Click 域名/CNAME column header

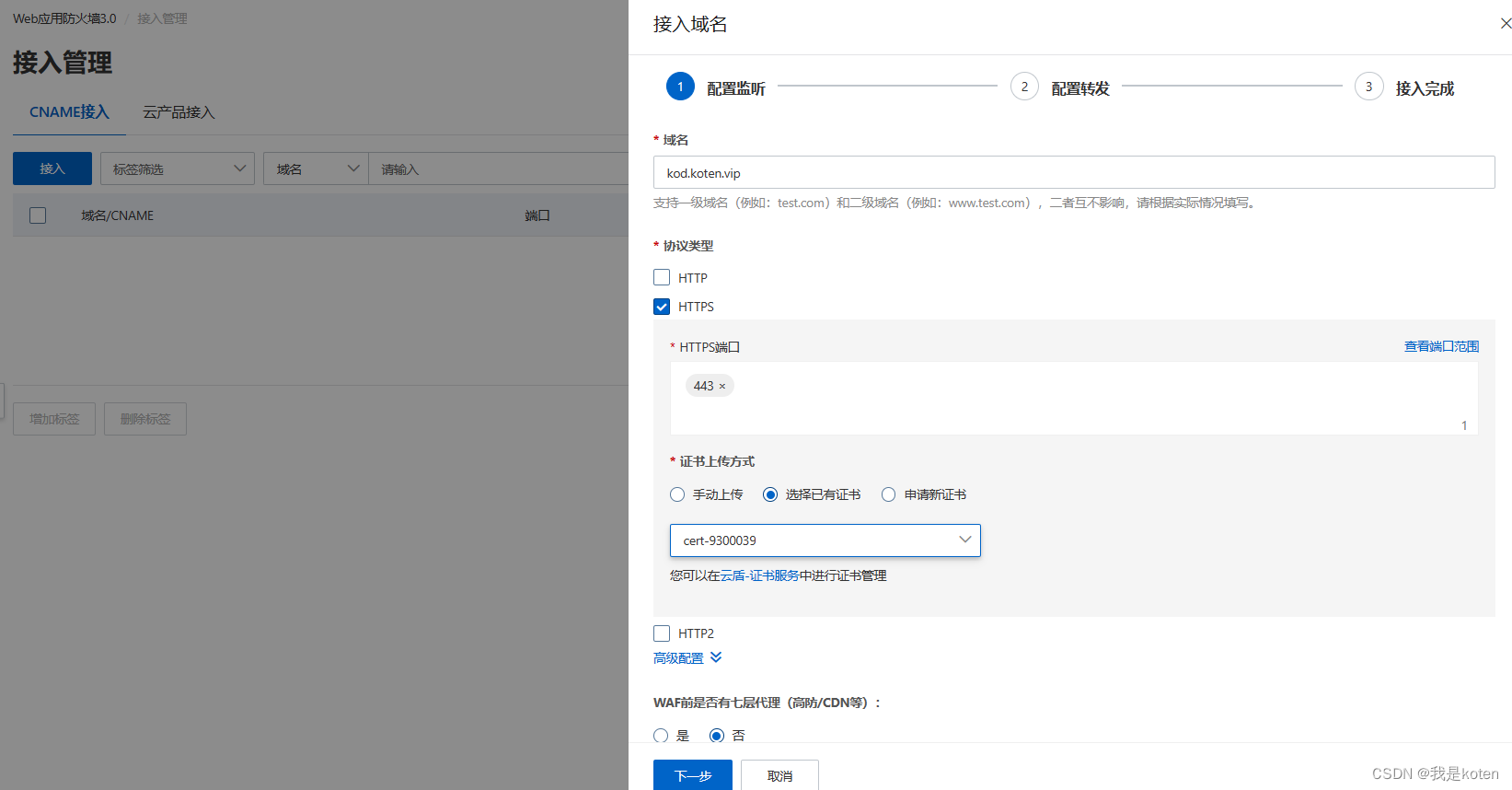(117, 215)
